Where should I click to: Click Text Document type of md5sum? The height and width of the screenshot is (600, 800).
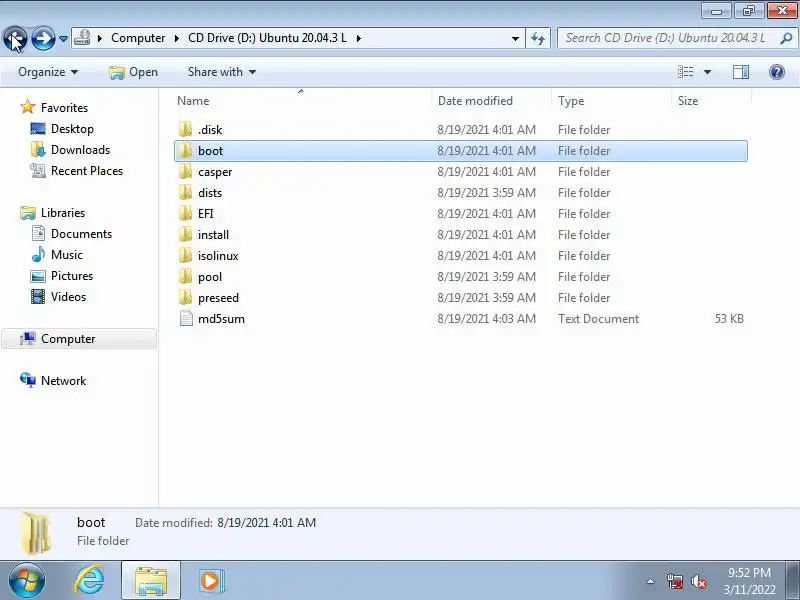point(598,319)
